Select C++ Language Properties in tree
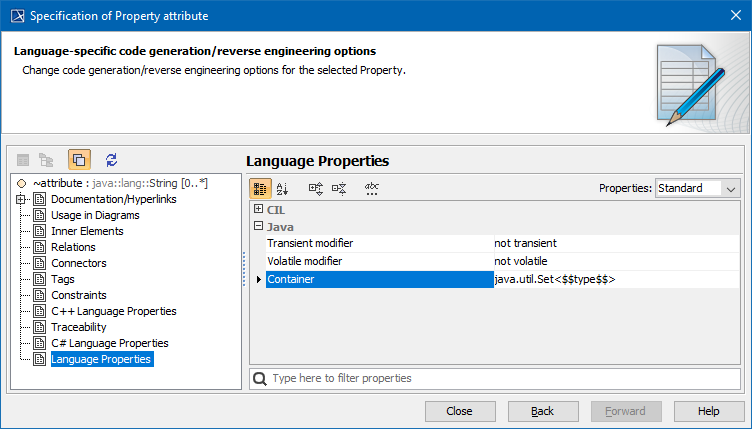Image resolution: width=752 pixels, height=429 pixels. (x=113, y=311)
